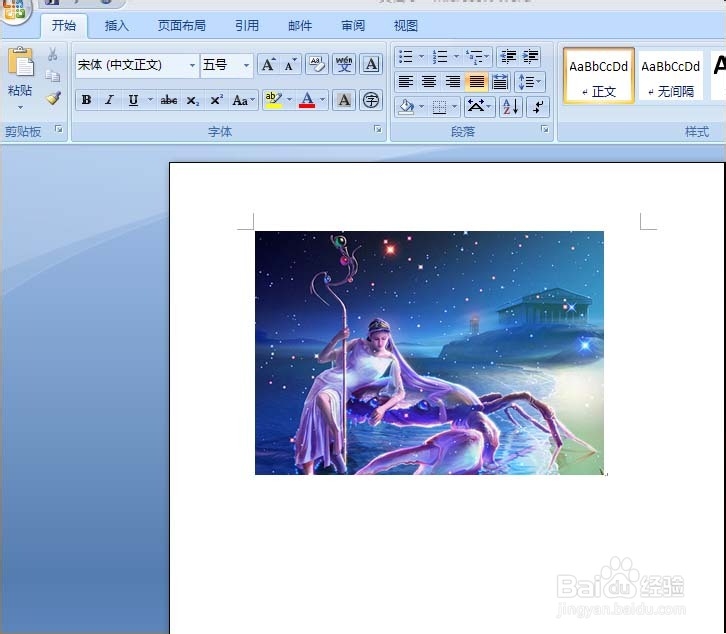Screen dimensions: 726x634
Task: Open the 视图 tab
Action: (406, 25)
